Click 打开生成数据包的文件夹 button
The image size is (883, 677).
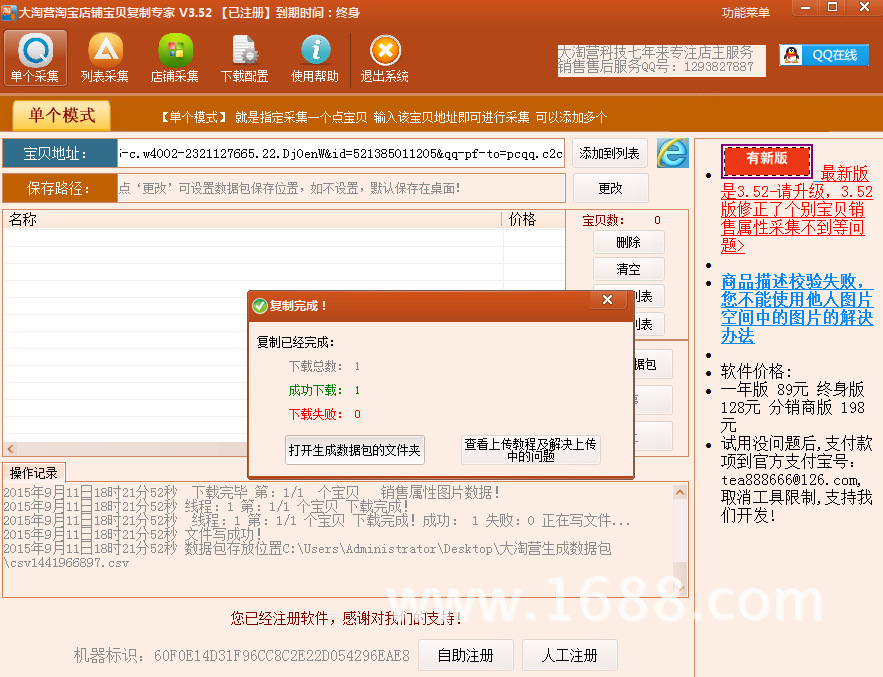(x=355, y=450)
